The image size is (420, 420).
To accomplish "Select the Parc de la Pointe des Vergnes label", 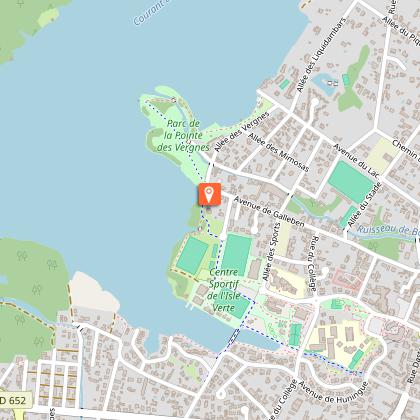I will click(183, 135).
